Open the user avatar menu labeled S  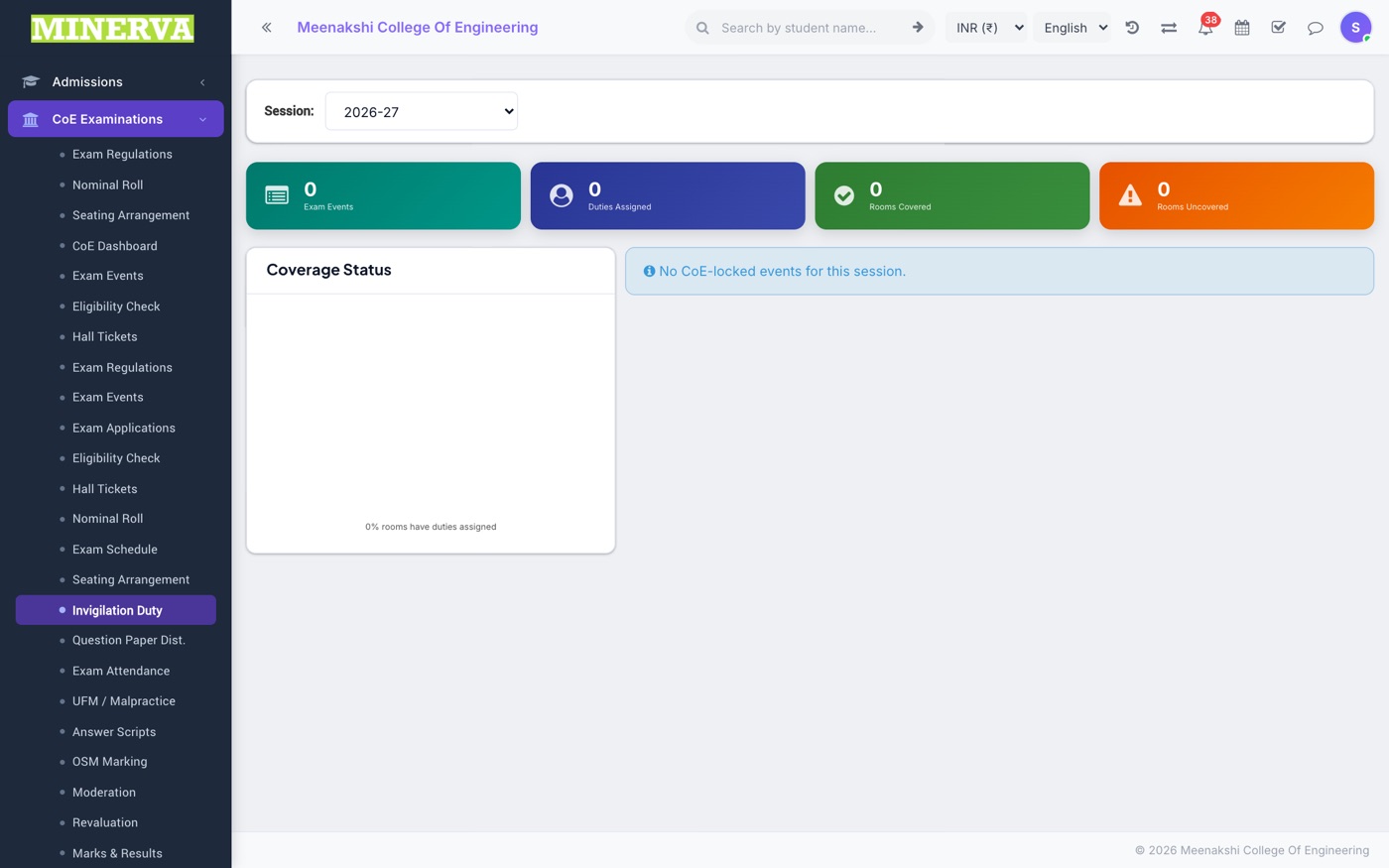coord(1355,28)
